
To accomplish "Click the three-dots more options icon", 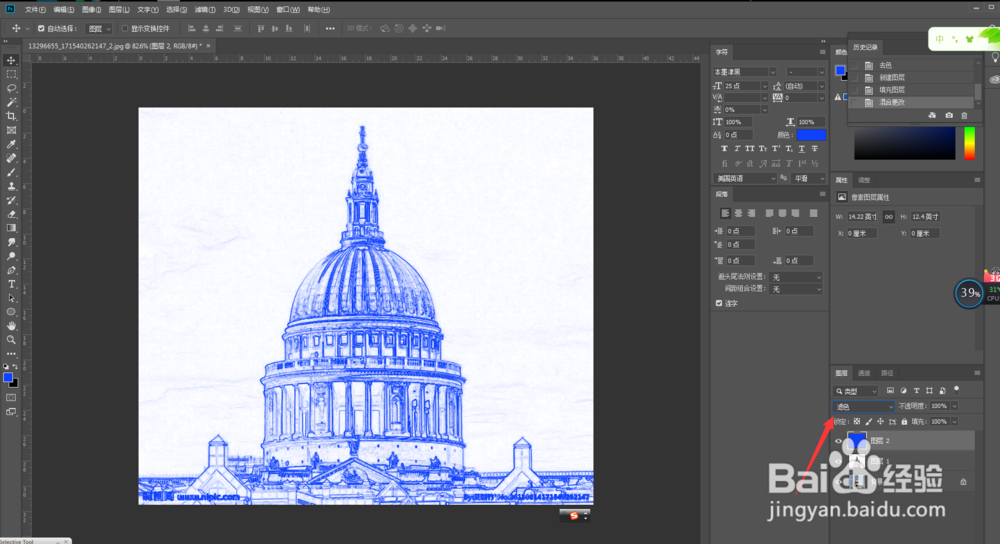I will click(x=330, y=28).
